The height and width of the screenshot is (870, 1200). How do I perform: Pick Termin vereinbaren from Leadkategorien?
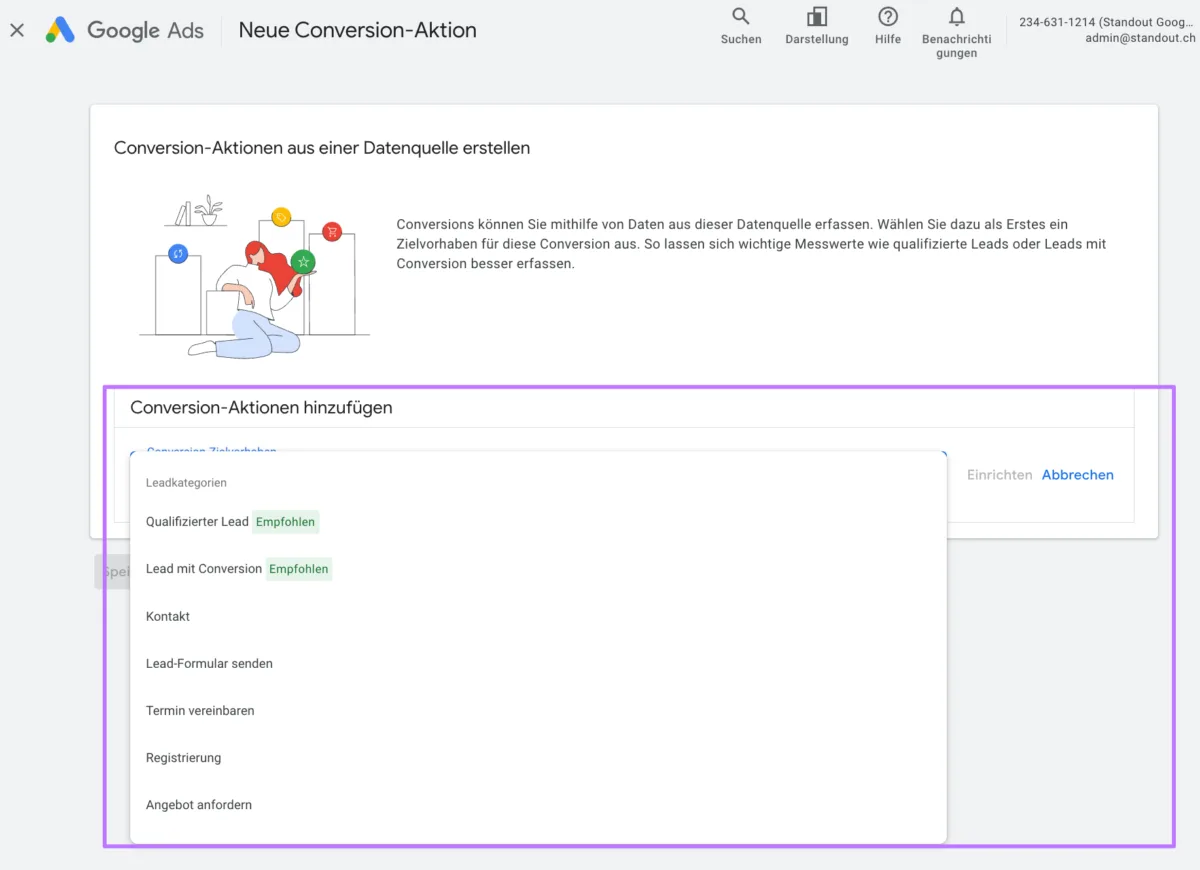point(201,710)
